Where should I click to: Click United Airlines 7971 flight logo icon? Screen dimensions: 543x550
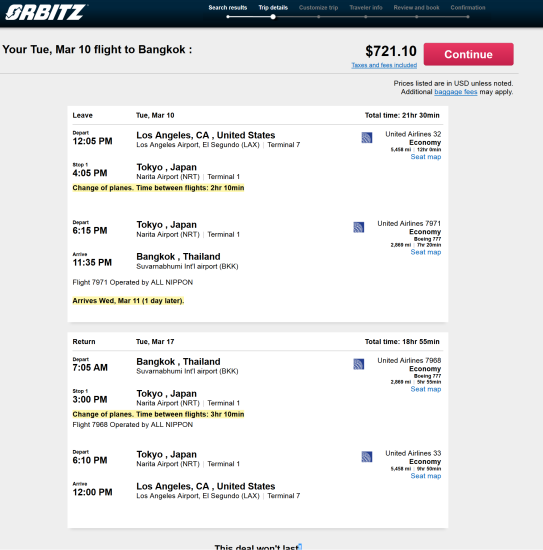[358, 227]
